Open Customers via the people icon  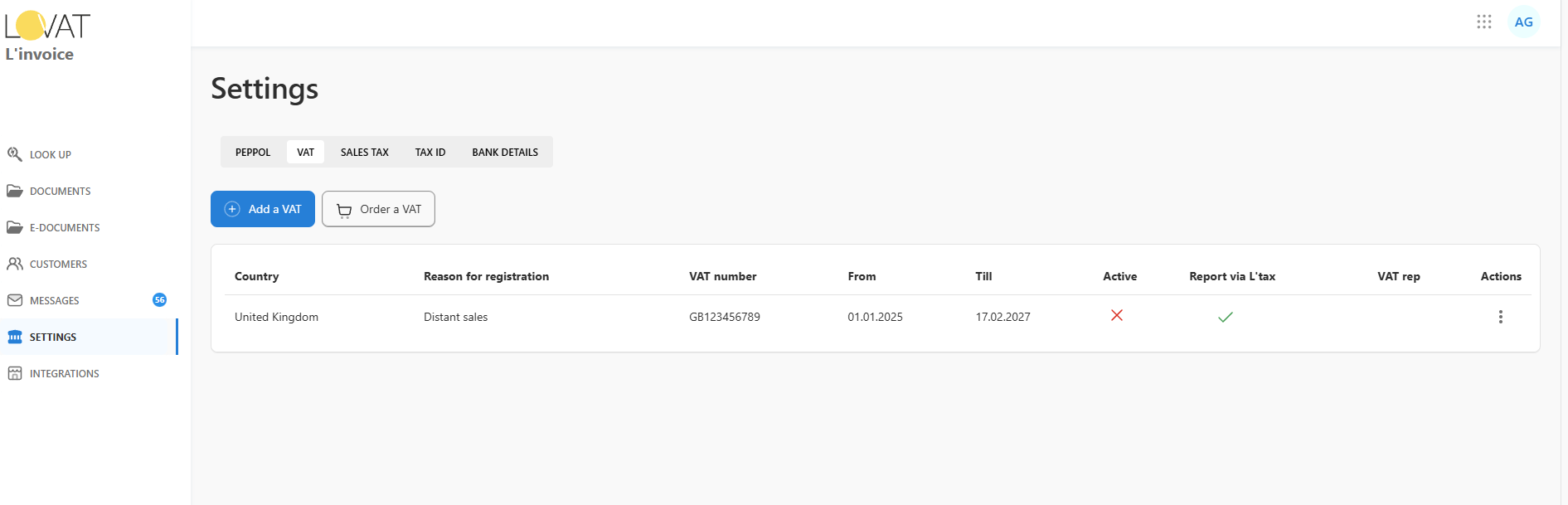pyautogui.click(x=15, y=264)
